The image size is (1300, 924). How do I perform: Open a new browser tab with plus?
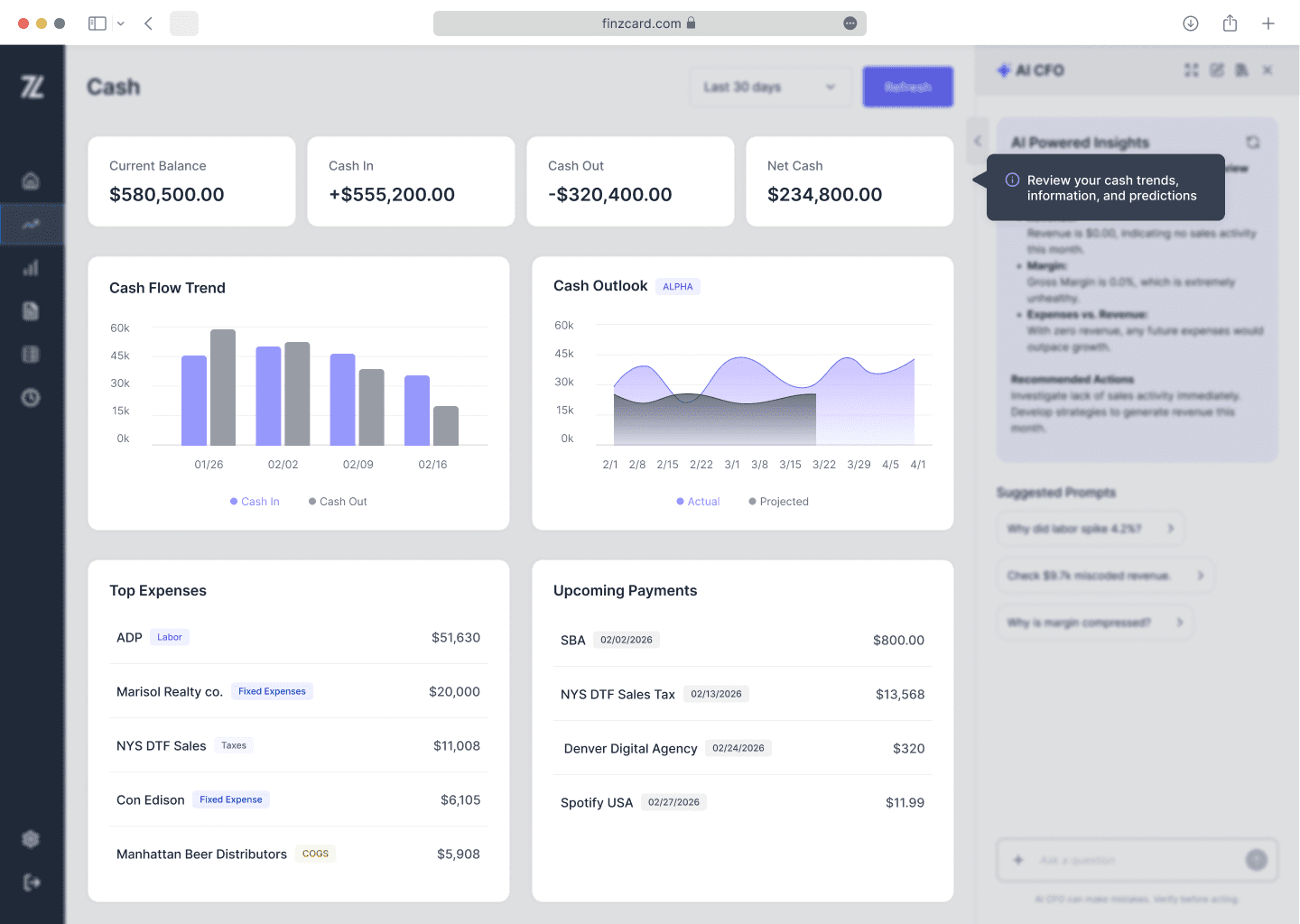pos(1268,23)
